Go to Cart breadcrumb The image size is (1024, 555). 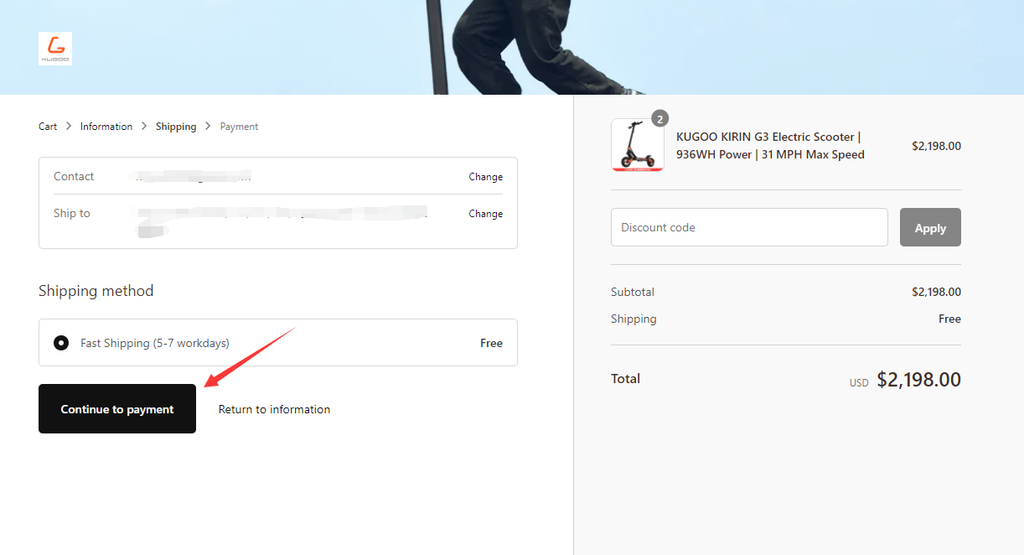click(x=48, y=127)
